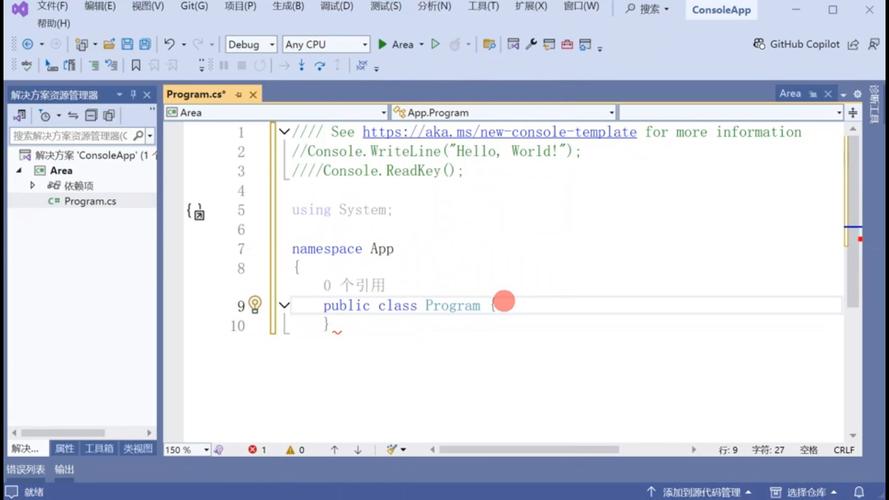Collapse the Area project tree node
This screenshot has width=889, height=500.
(x=19, y=170)
